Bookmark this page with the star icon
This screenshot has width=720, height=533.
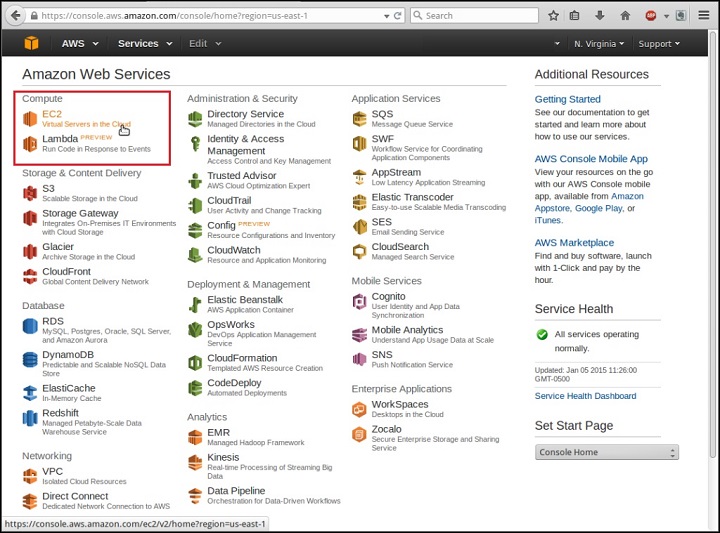point(553,16)
